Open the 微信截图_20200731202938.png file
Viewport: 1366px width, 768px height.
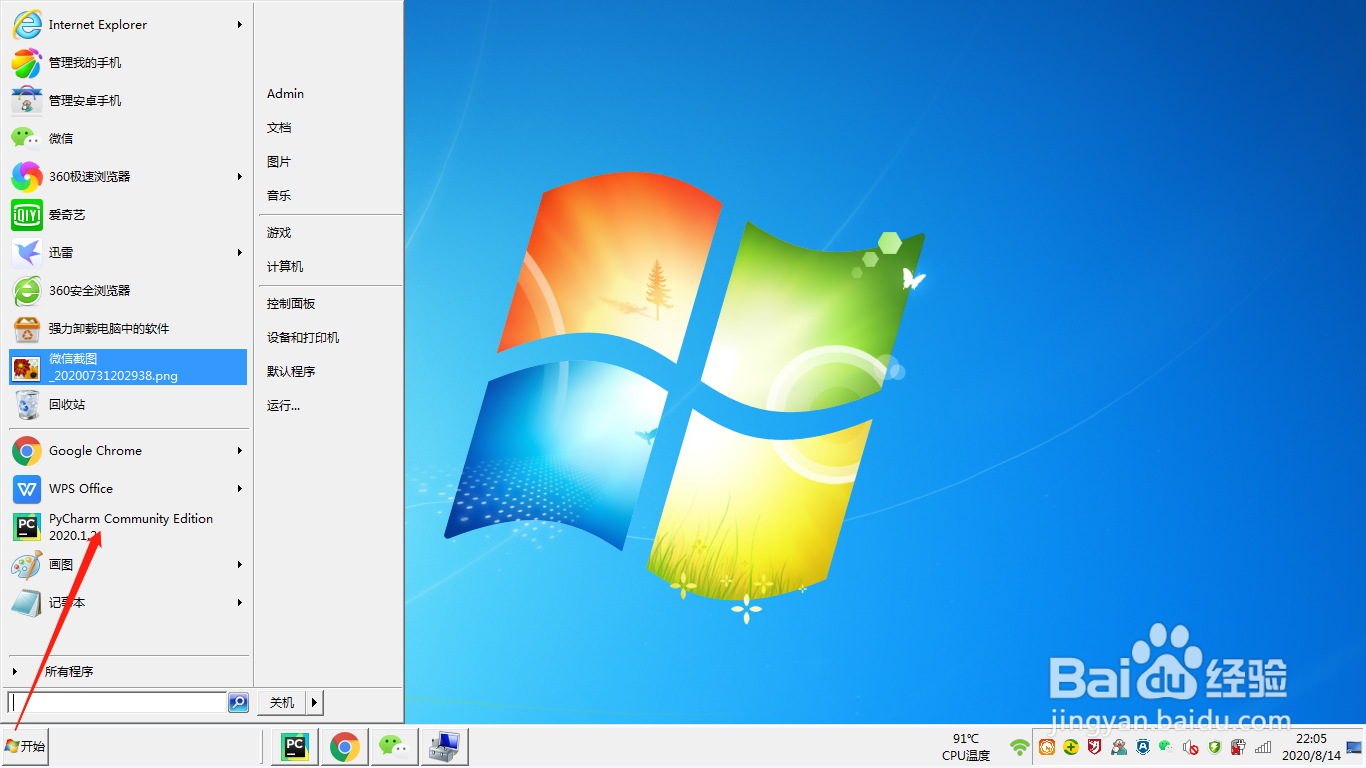[x=128, y=367]
